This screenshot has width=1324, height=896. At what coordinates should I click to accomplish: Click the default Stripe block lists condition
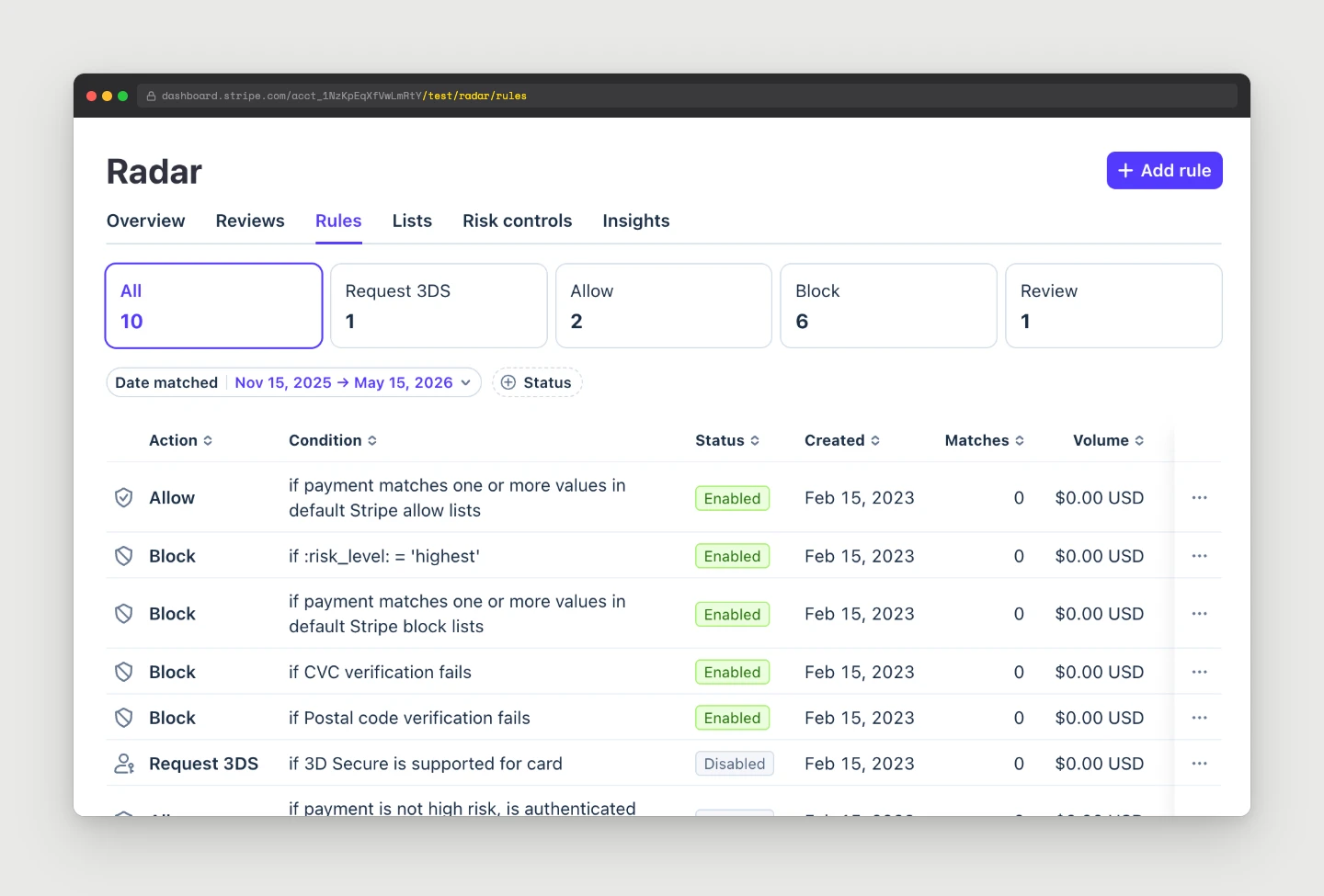[457, 614]
